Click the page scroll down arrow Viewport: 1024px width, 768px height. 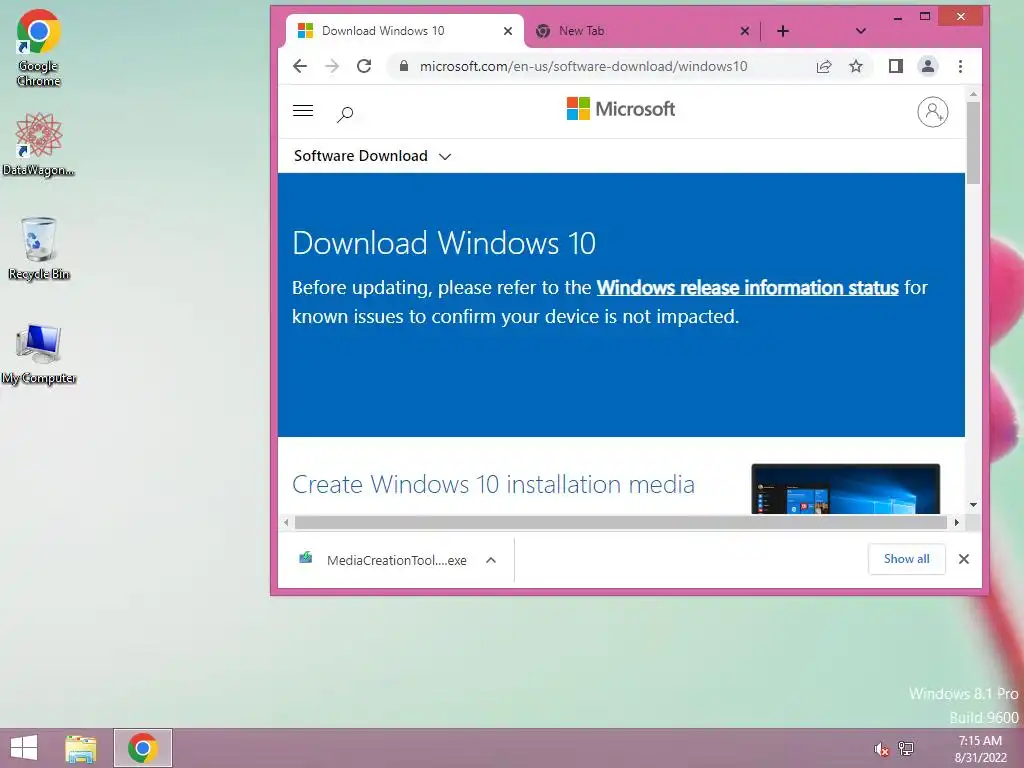click(973, 505)
